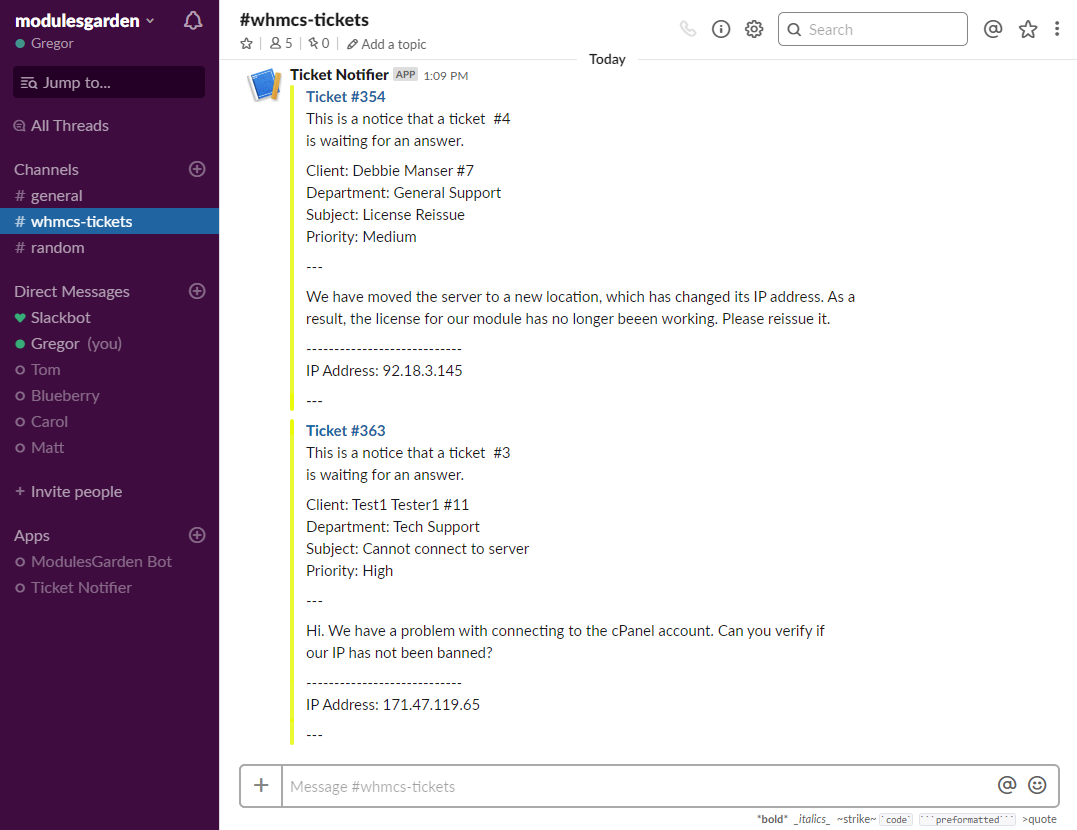Click plus attachment button in message box
1077x830 pixels.
(x=261, y=785)
